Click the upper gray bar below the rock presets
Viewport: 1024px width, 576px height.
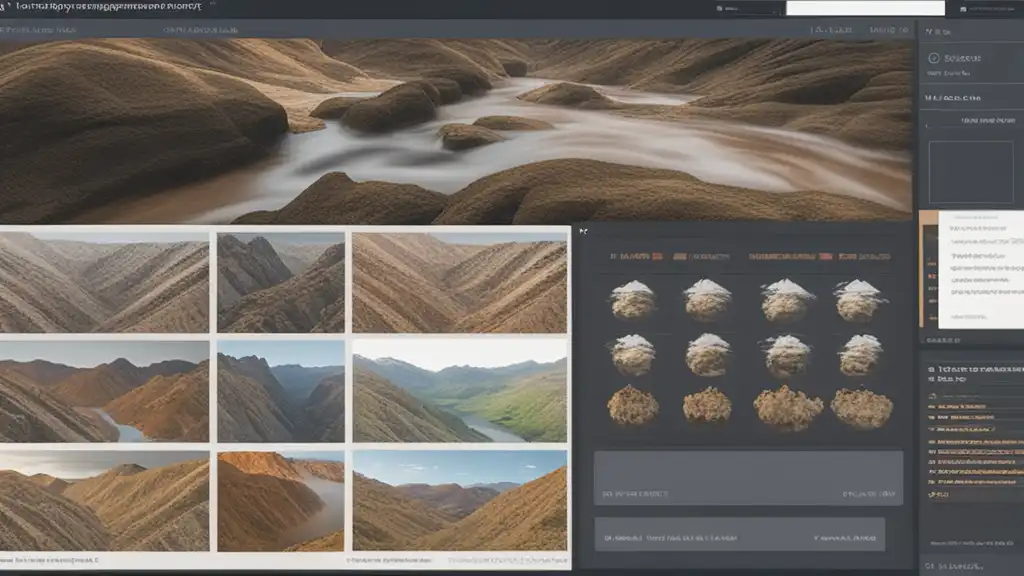pyautogui.click(x=748, y=477)
